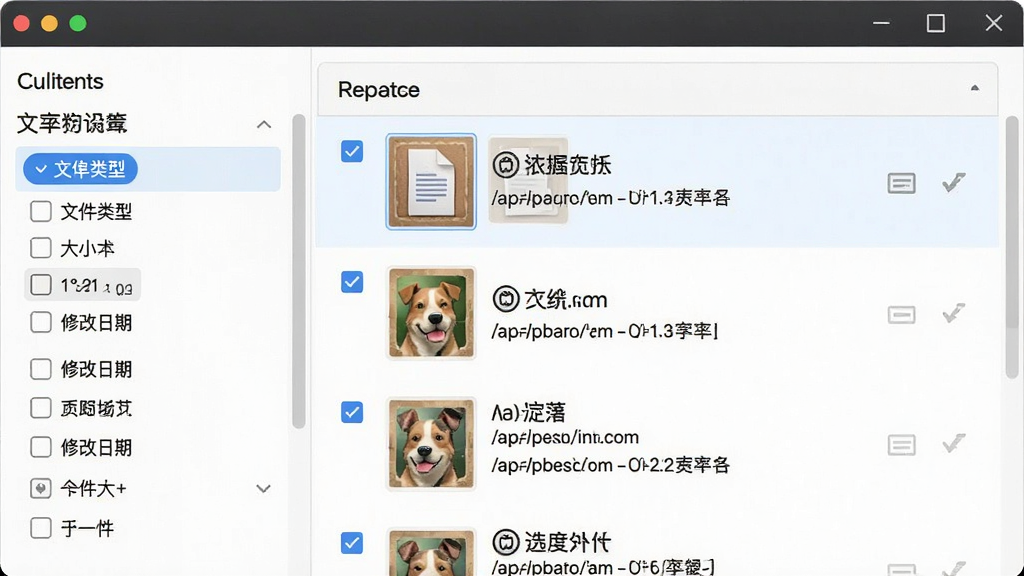Uncheck the 衣统.com row checkbox
Viewport: 1024px width, 576px height.
click(x=352, y=282)
